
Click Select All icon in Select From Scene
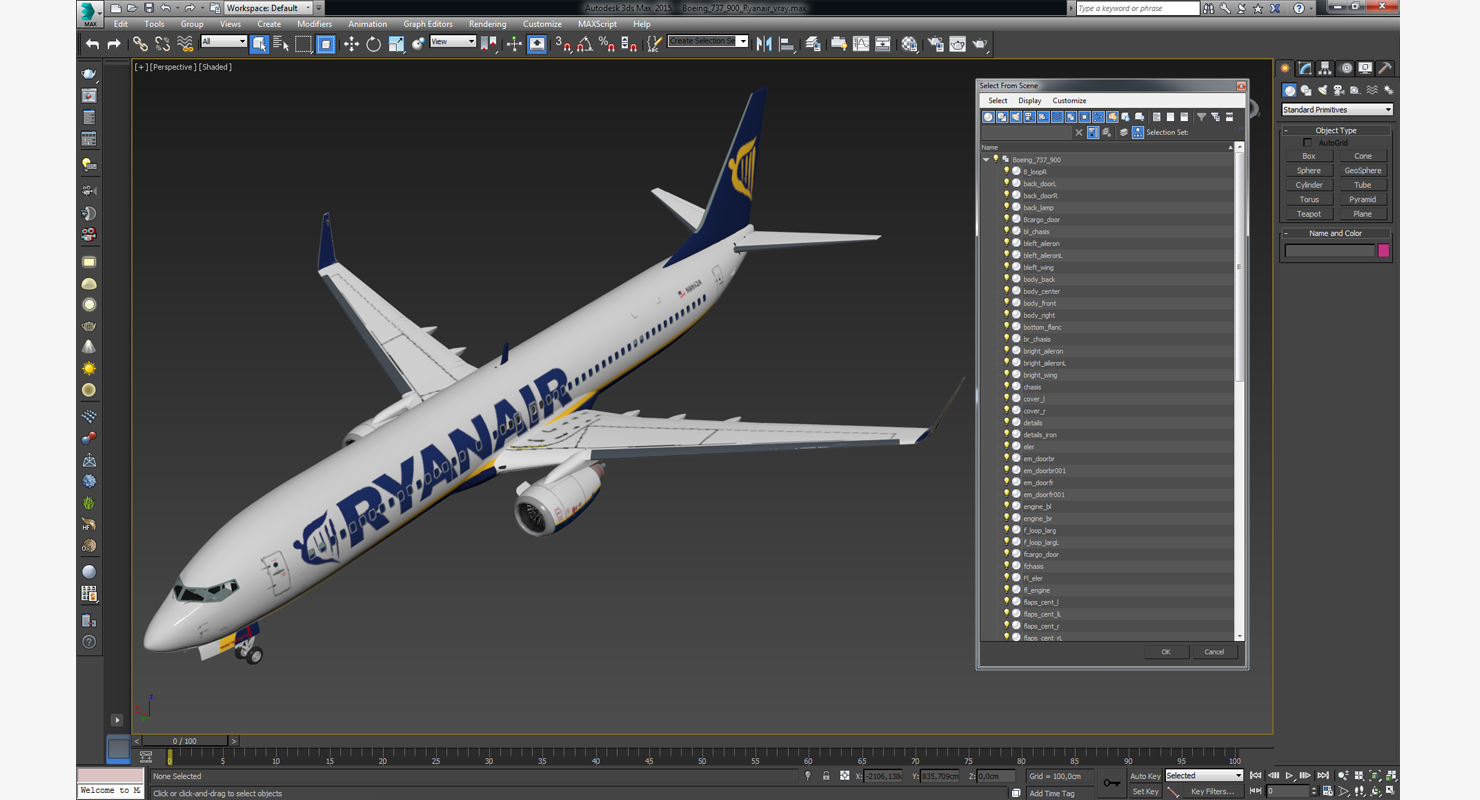point(1157,117)
